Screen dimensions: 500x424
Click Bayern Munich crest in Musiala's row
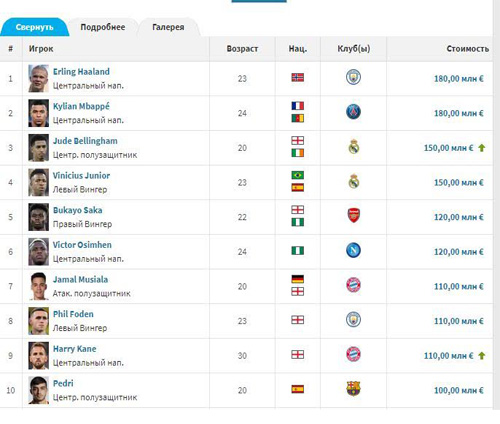pyautogui.click(x=353, y=285)
